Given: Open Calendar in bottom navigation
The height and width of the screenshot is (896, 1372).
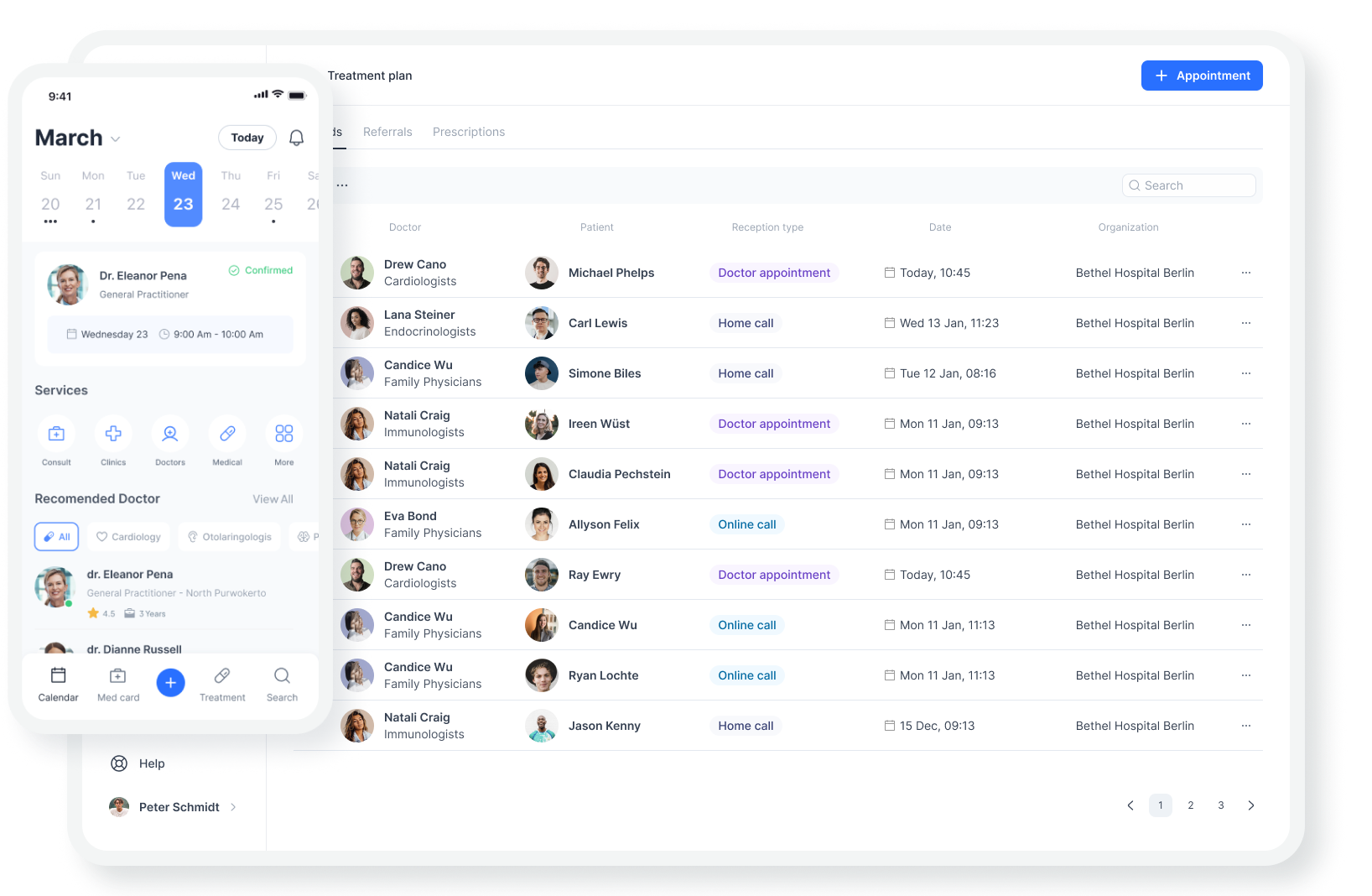Looking at the screenshot, I should click(58, 685).
